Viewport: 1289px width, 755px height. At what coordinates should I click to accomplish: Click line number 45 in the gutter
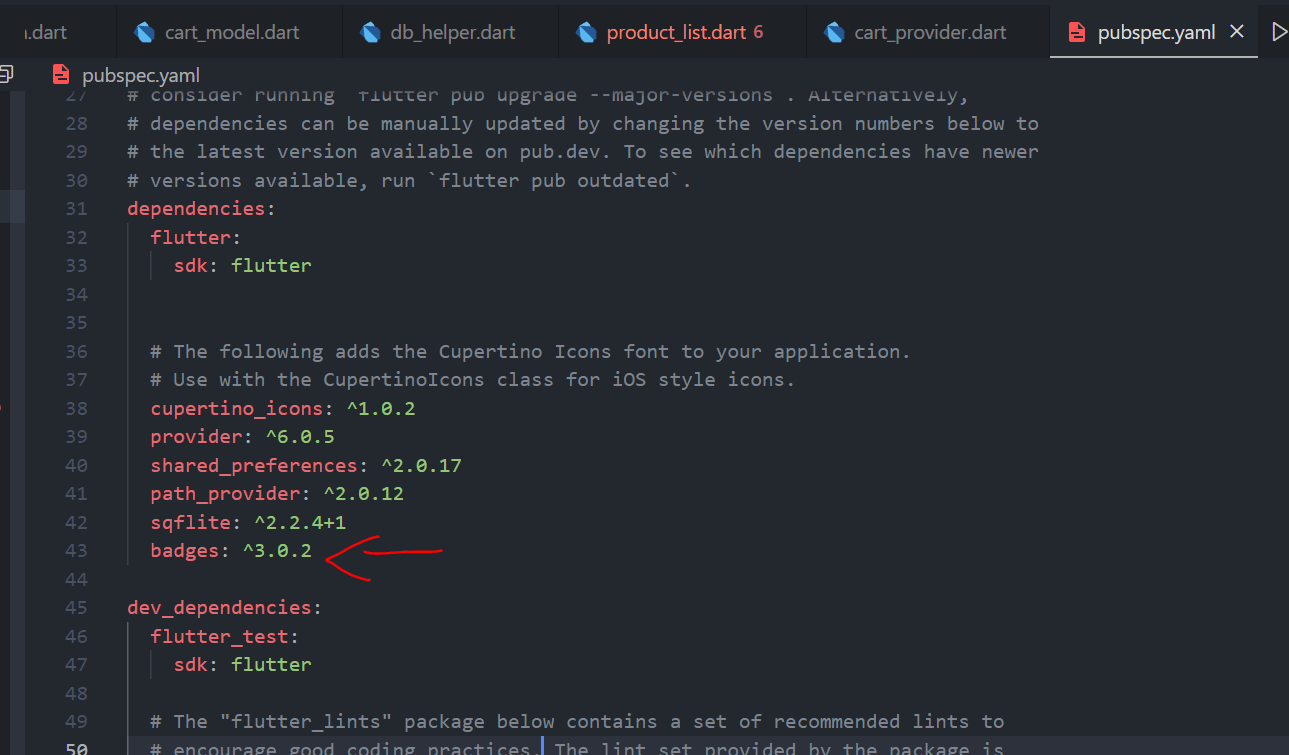click(x=76, y=608)
